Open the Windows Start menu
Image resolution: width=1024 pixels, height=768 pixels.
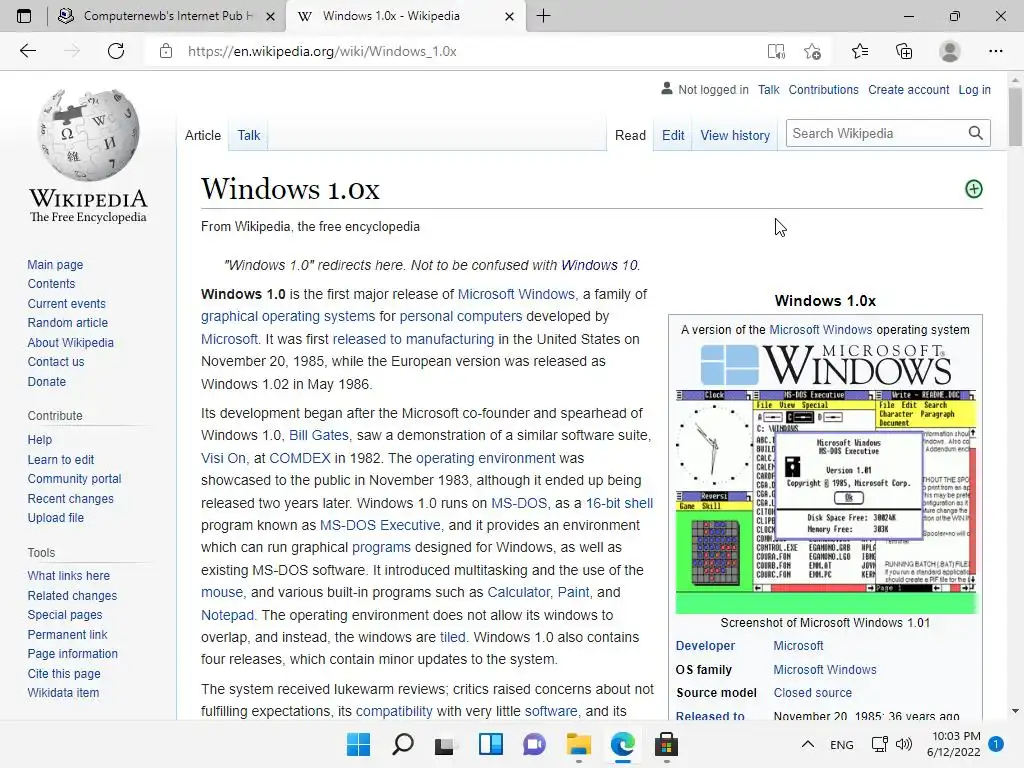(x=358, y=744)
